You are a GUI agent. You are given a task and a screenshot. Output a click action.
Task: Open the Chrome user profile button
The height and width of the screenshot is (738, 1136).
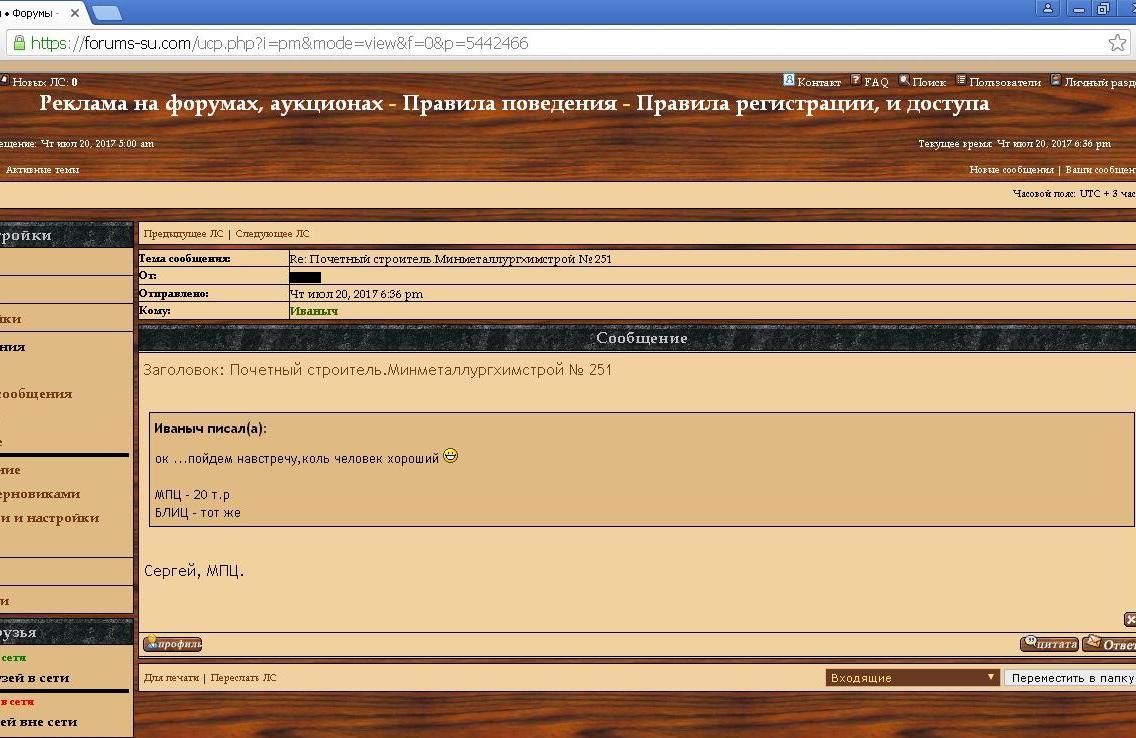tap(1048, 9)
